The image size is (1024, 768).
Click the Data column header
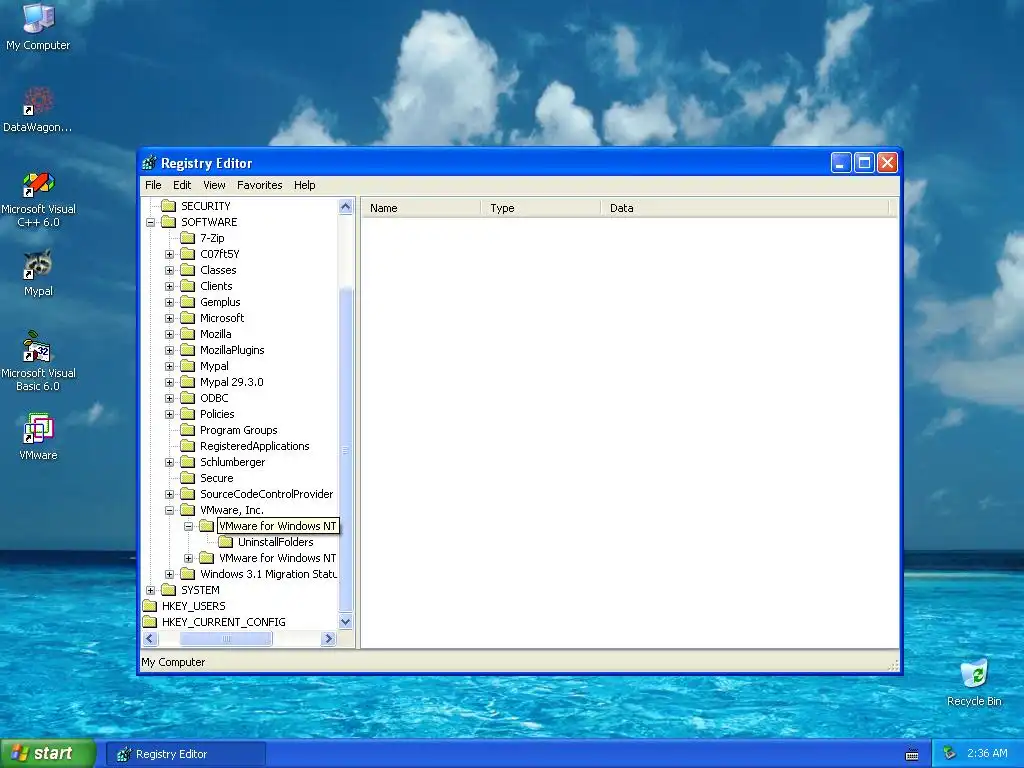point(744,208)
